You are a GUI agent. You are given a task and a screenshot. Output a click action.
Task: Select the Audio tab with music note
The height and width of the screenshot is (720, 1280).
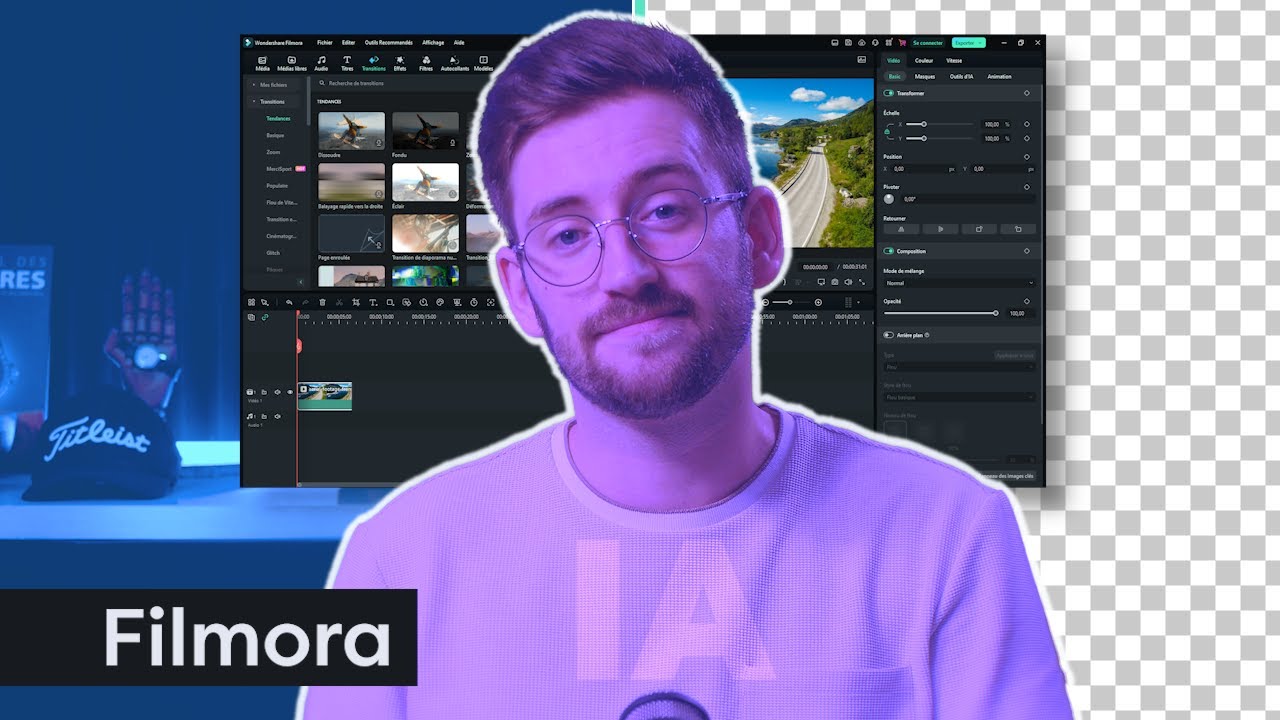(x=321, y=63)
